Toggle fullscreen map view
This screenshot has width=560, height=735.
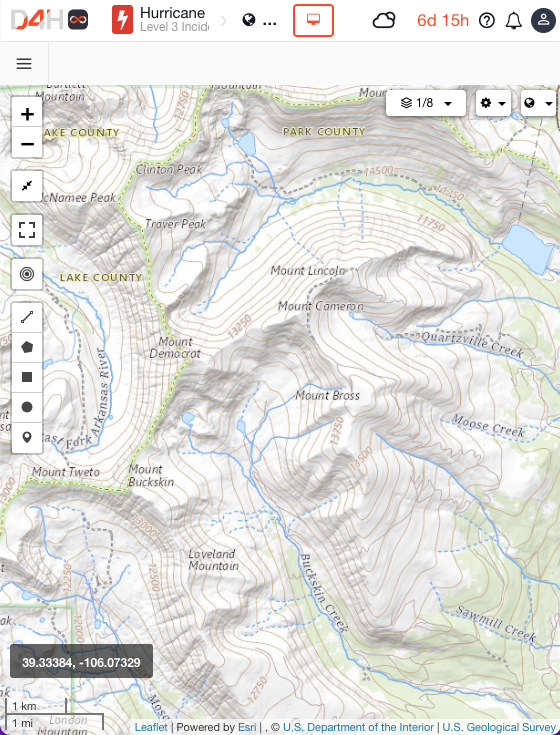point(27,230)
